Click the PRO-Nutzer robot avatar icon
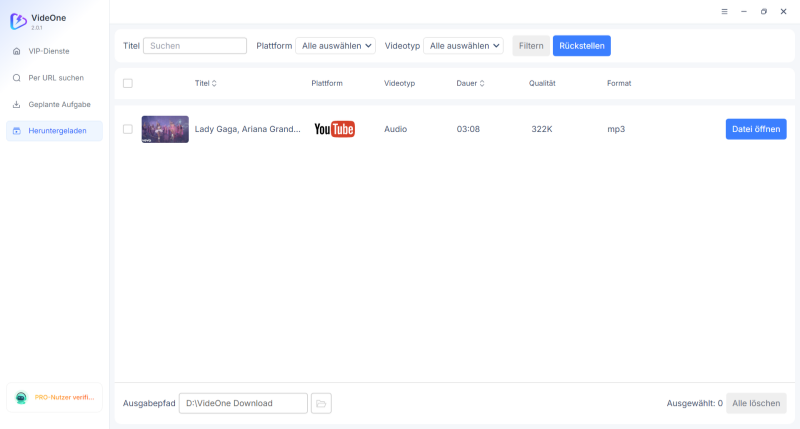Screen dimensions: 800x429 [21, 397]
